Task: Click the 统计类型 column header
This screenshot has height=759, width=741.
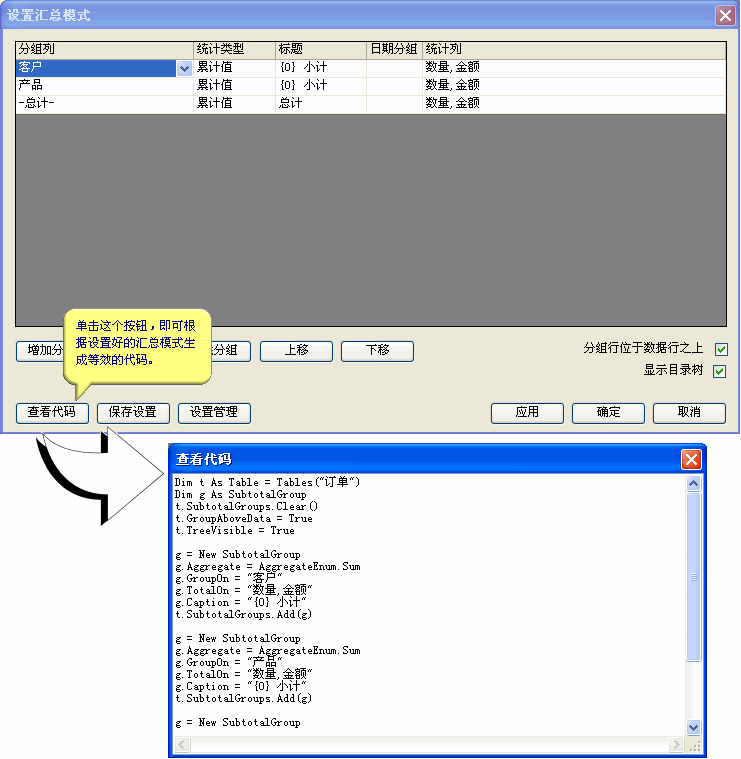Action: [234, 49]
